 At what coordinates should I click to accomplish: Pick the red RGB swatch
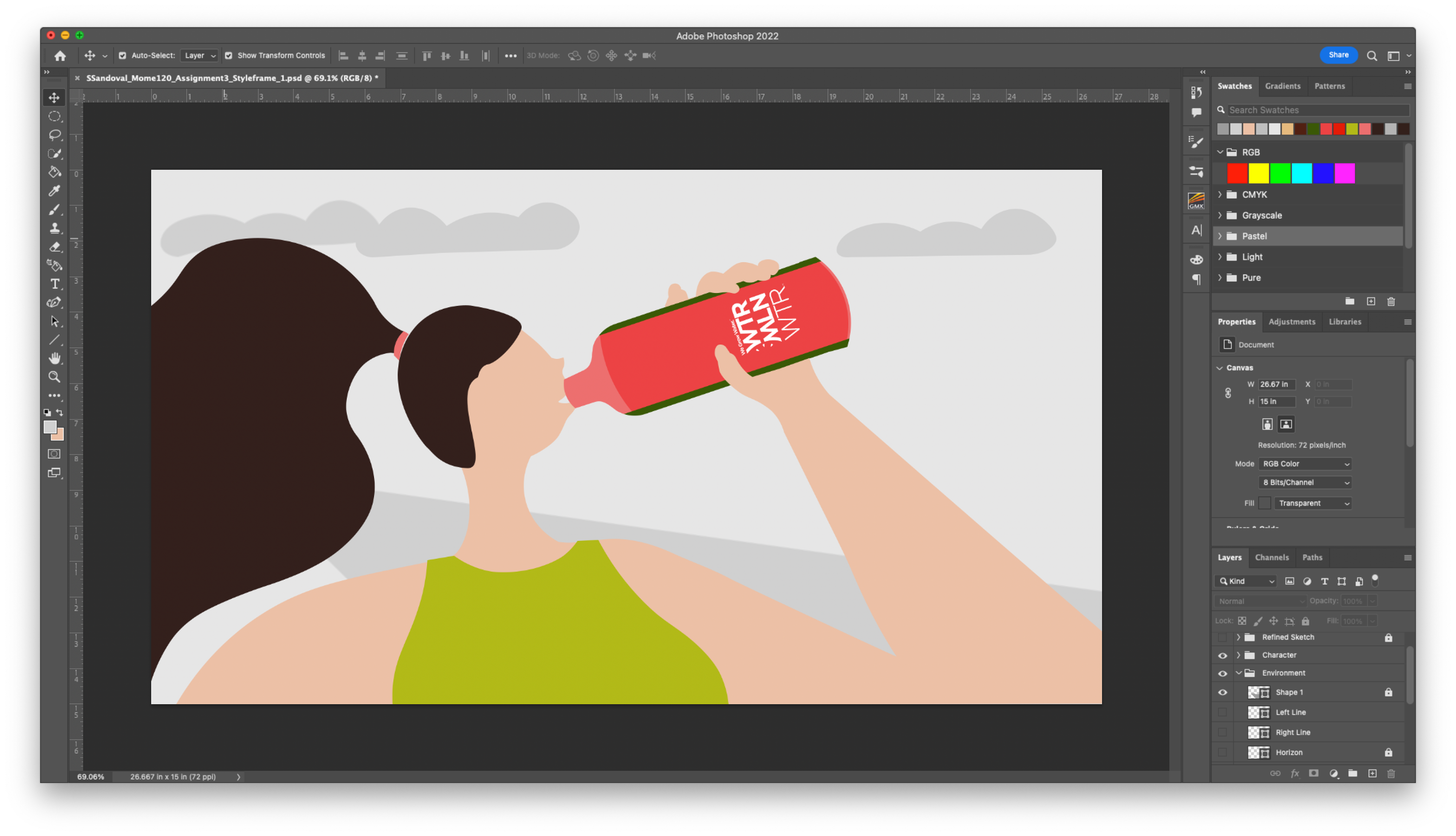(1237, 173)
